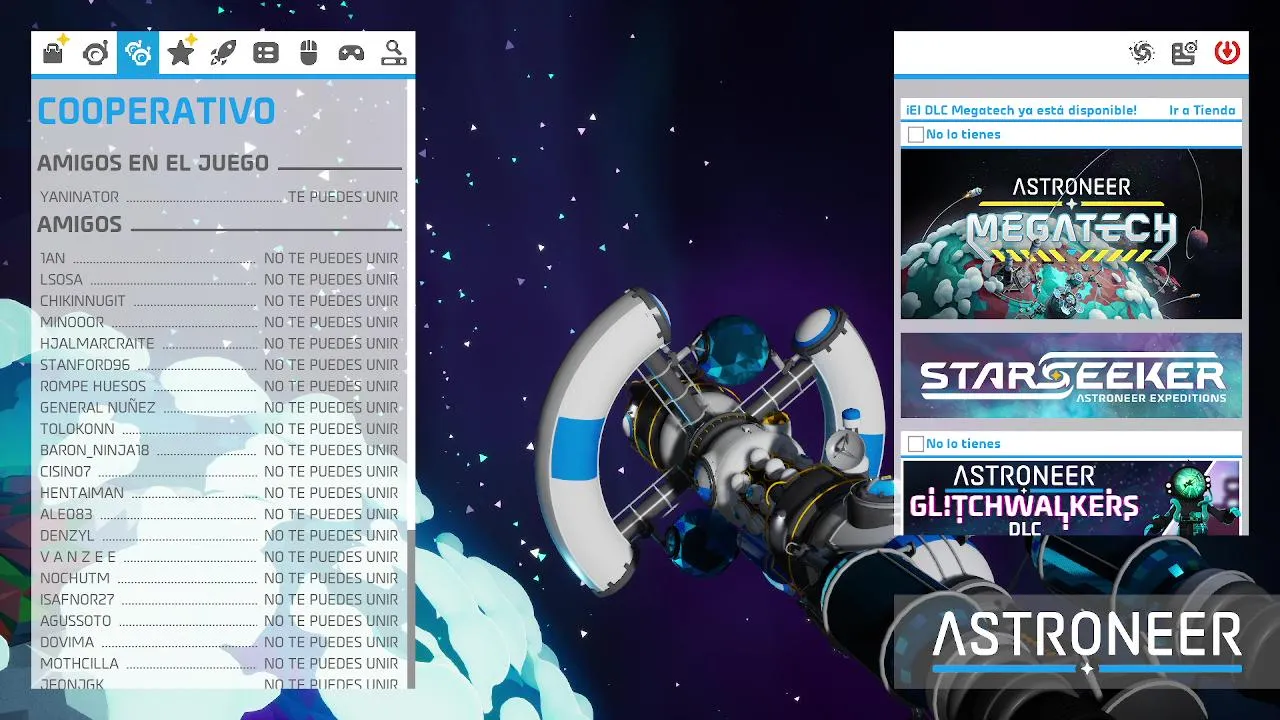
Task: Select friend ALE083 in list
Action: tap(219, 514)
